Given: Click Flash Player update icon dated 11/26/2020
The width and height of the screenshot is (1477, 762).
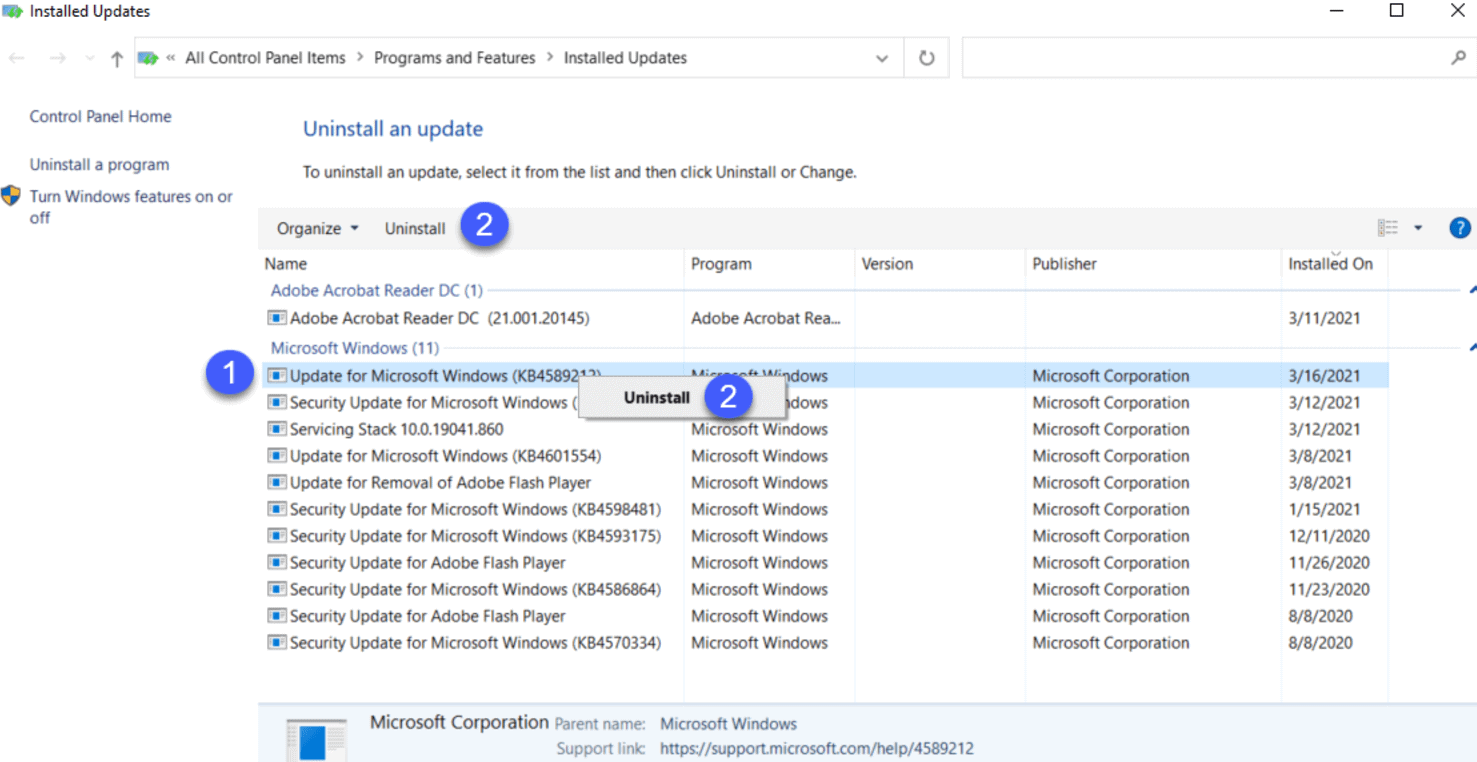Looking at the screenshot, I should coord(277,562).
